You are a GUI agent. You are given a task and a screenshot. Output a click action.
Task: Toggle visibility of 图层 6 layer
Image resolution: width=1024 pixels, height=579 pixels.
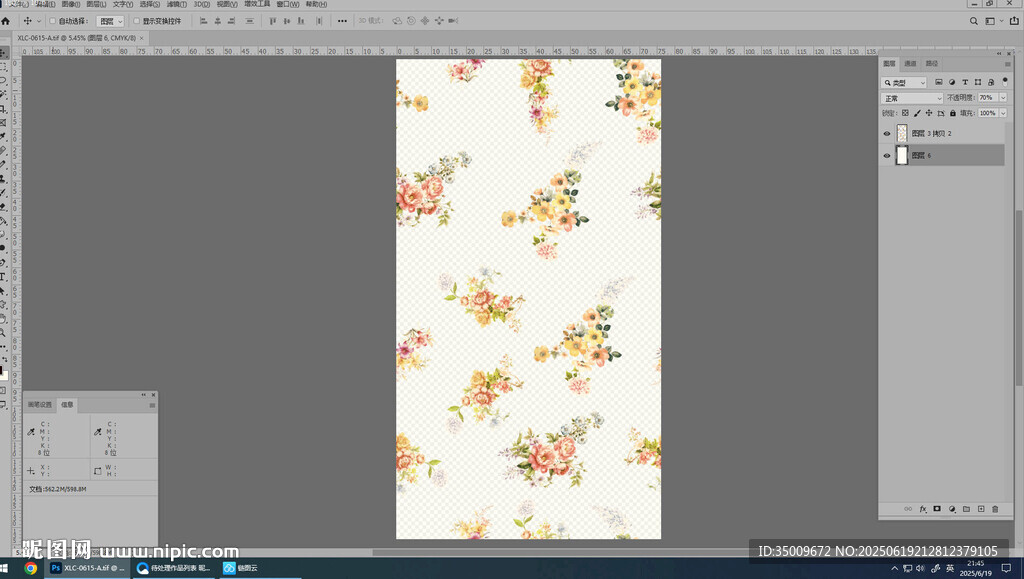[886, 155]
